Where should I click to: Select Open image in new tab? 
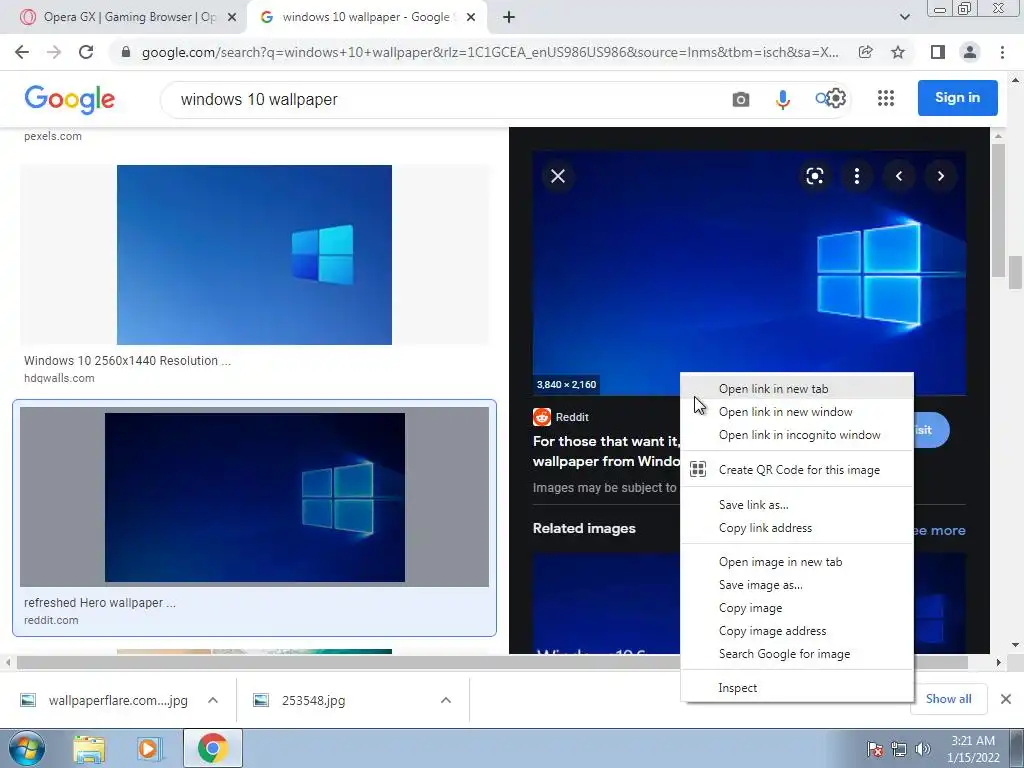click(797, 562)
